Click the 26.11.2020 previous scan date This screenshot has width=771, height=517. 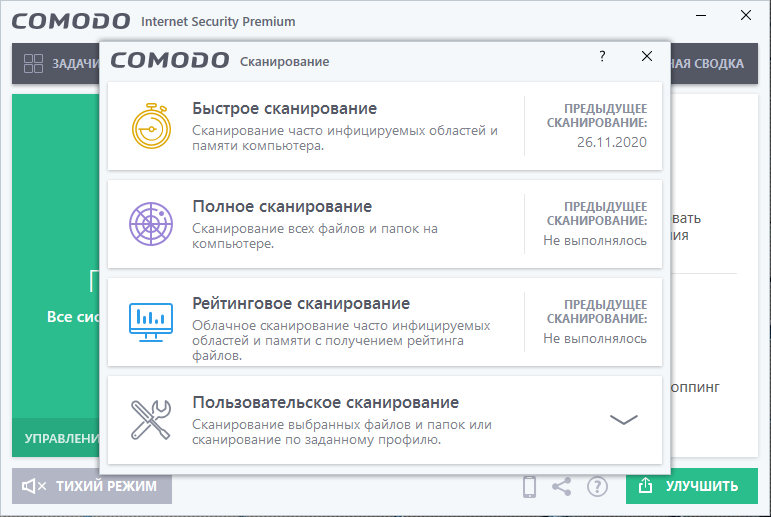tap(611, 142)
